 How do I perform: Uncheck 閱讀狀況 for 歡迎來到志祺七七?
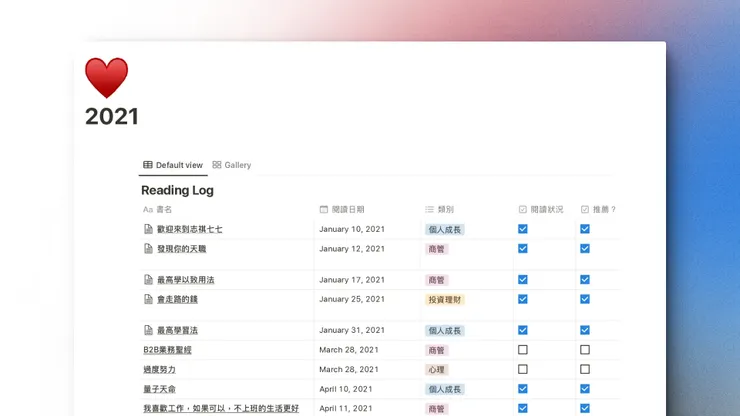coord(522,229)
